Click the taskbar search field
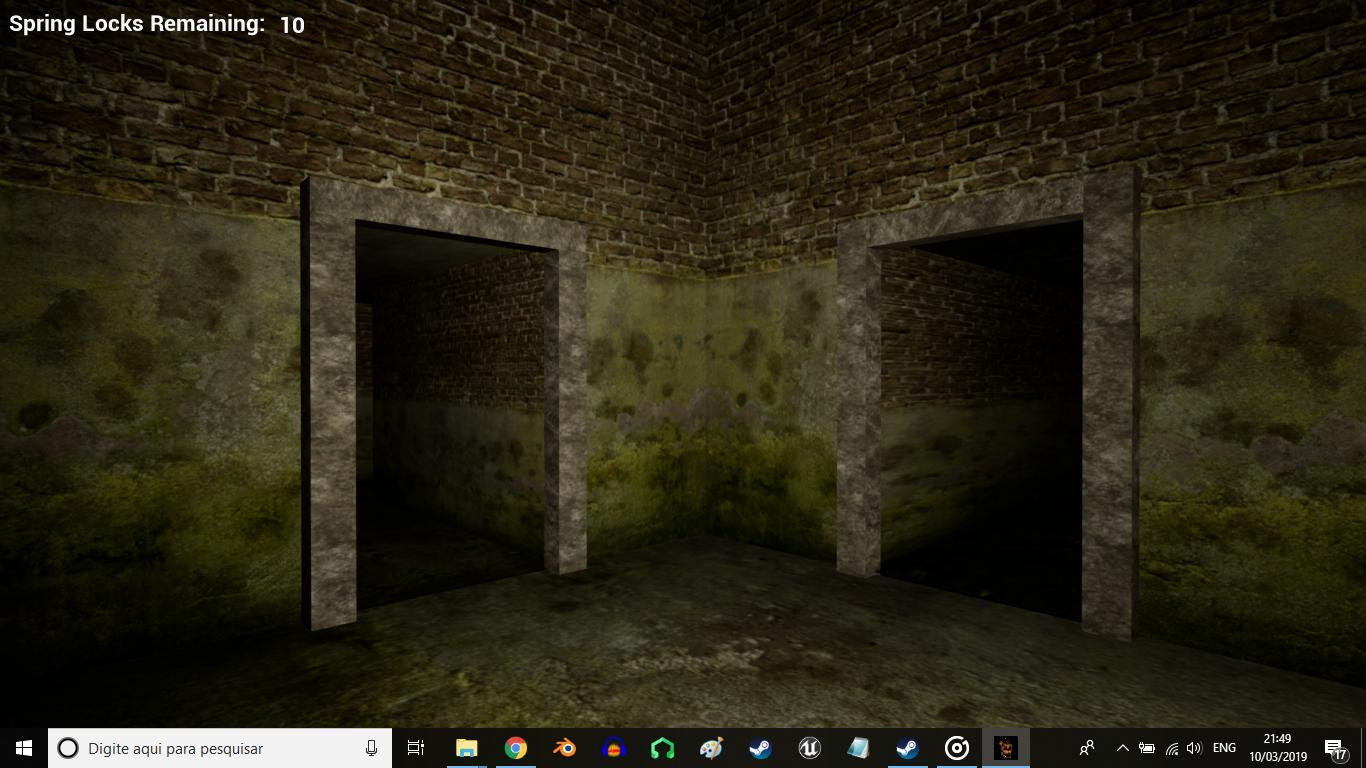1366x768 pixels. pos(220,748)
